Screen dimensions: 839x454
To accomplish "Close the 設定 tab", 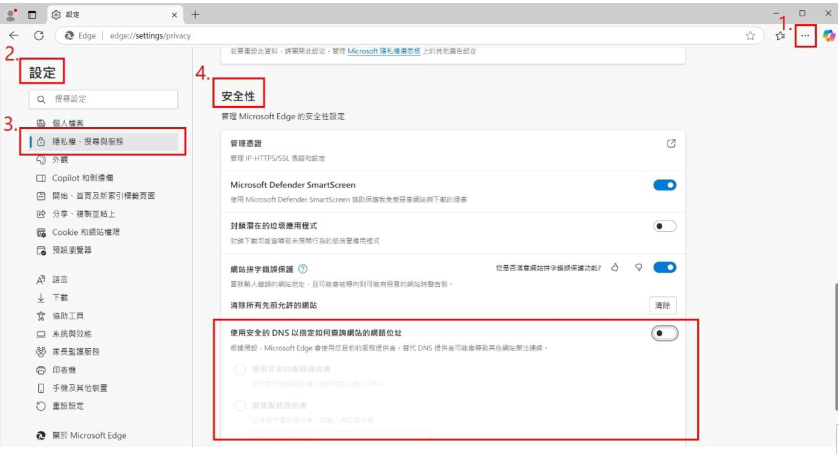I will pos(174,15).
